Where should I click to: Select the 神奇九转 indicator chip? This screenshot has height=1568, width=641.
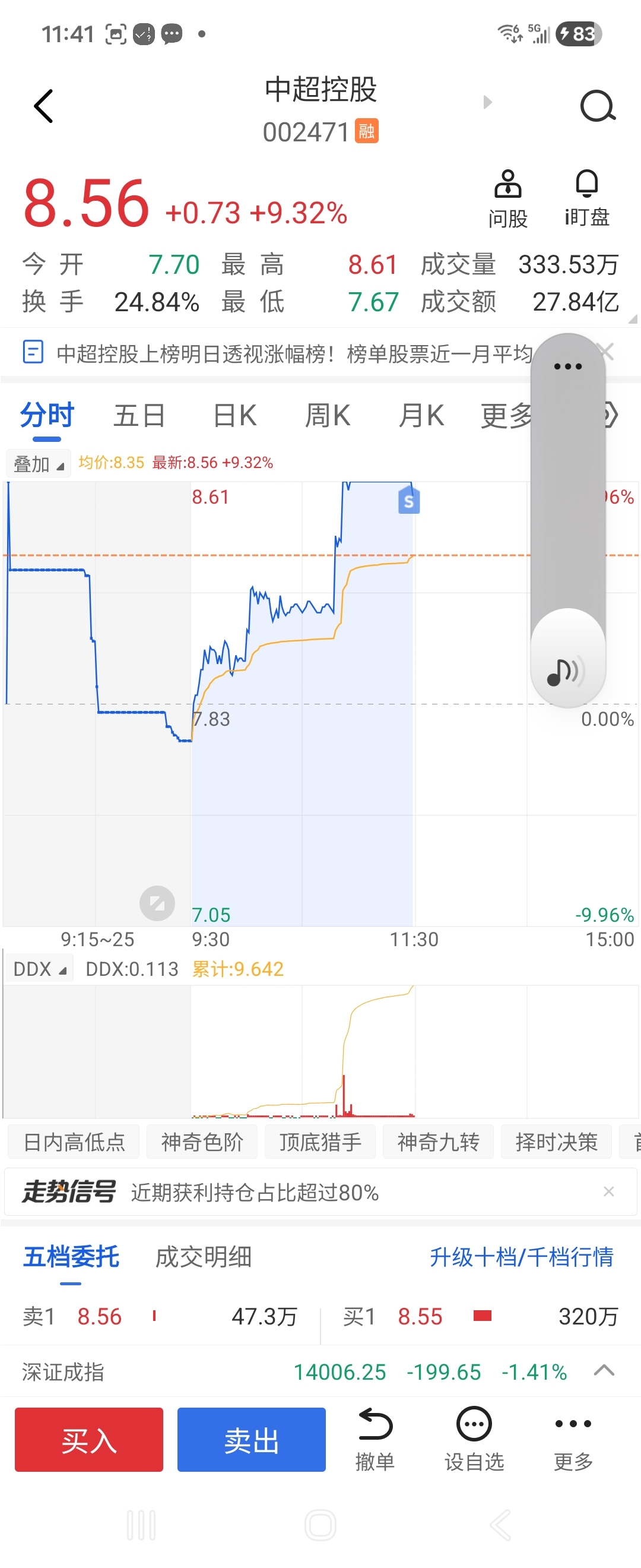[x=438, y=1142]
